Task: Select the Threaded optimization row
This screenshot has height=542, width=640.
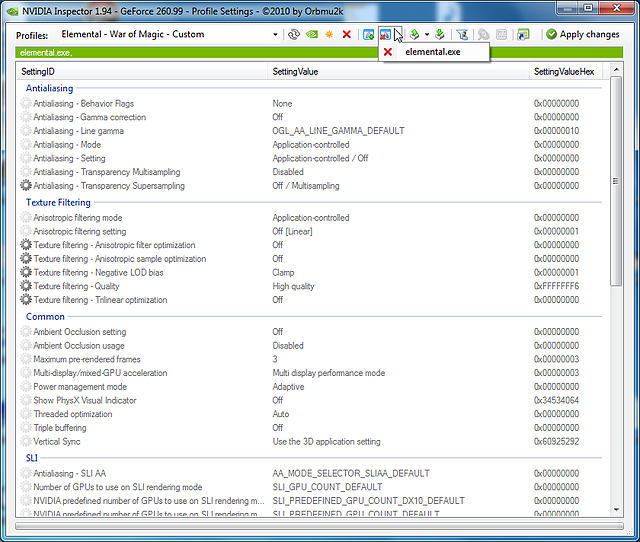Action: coord(312,414)
